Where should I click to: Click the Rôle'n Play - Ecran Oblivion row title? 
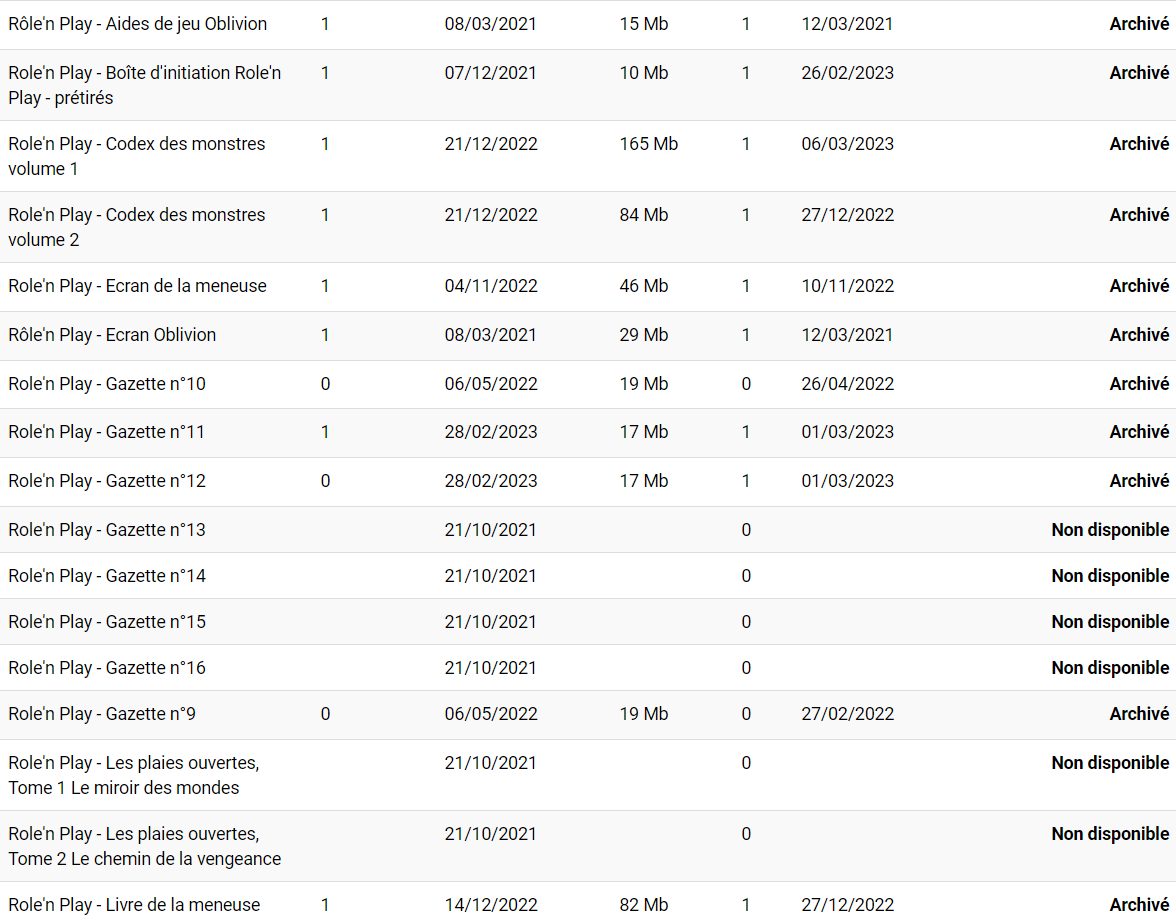pos(112,335)
